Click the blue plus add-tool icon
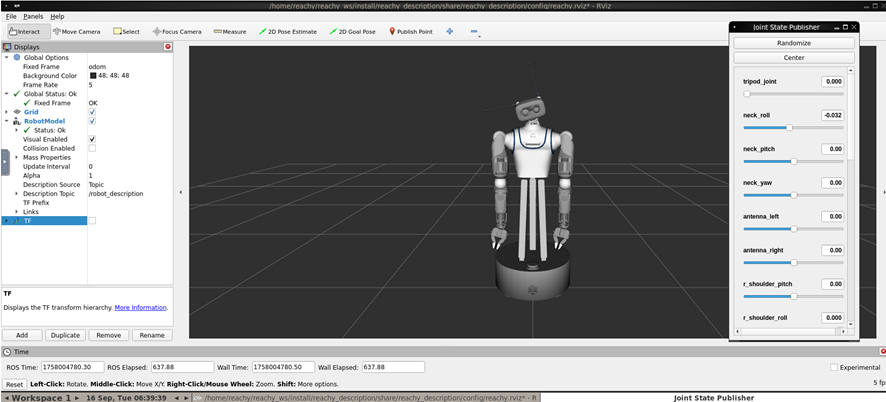 (x=449, y=31)
